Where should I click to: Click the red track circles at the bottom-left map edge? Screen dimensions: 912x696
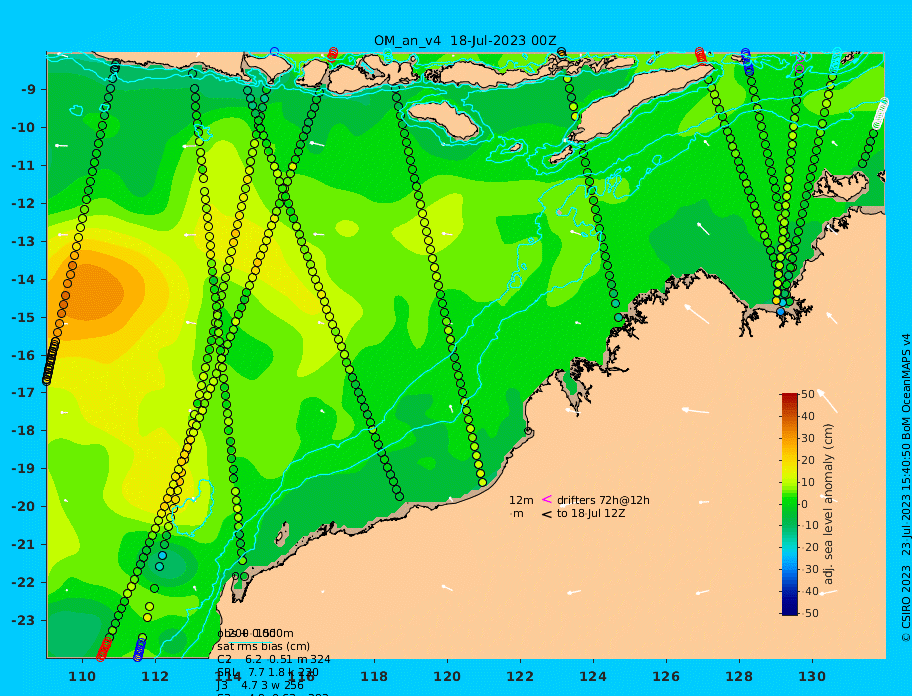(x=104, y=648)
